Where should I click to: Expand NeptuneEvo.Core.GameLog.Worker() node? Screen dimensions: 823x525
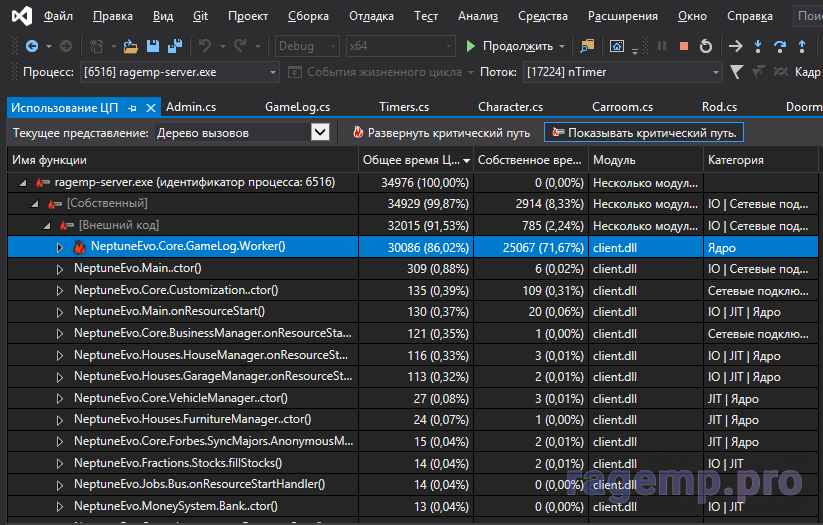(60, 247)
